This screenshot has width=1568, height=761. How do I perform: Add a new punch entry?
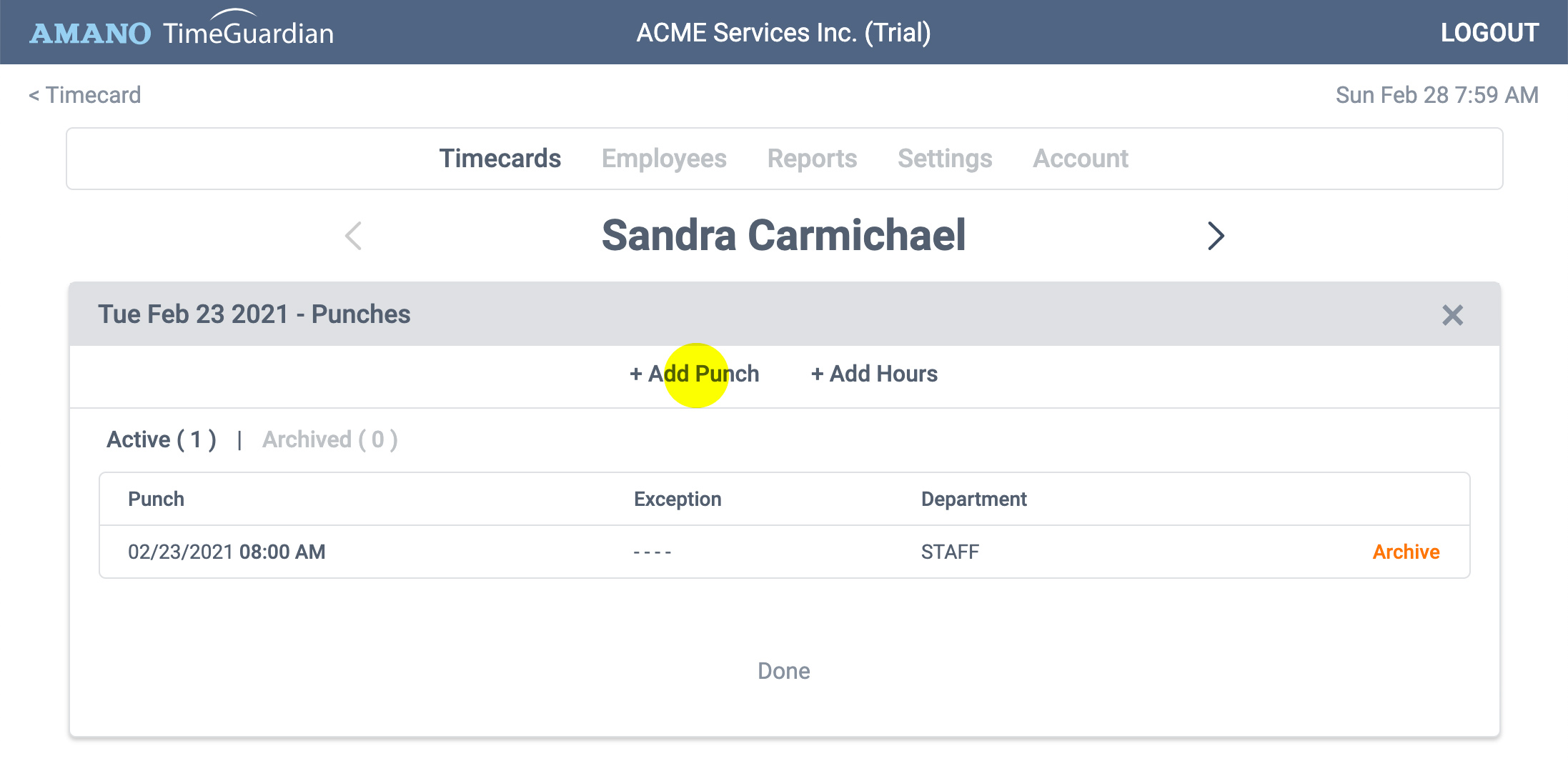(694, 374)
